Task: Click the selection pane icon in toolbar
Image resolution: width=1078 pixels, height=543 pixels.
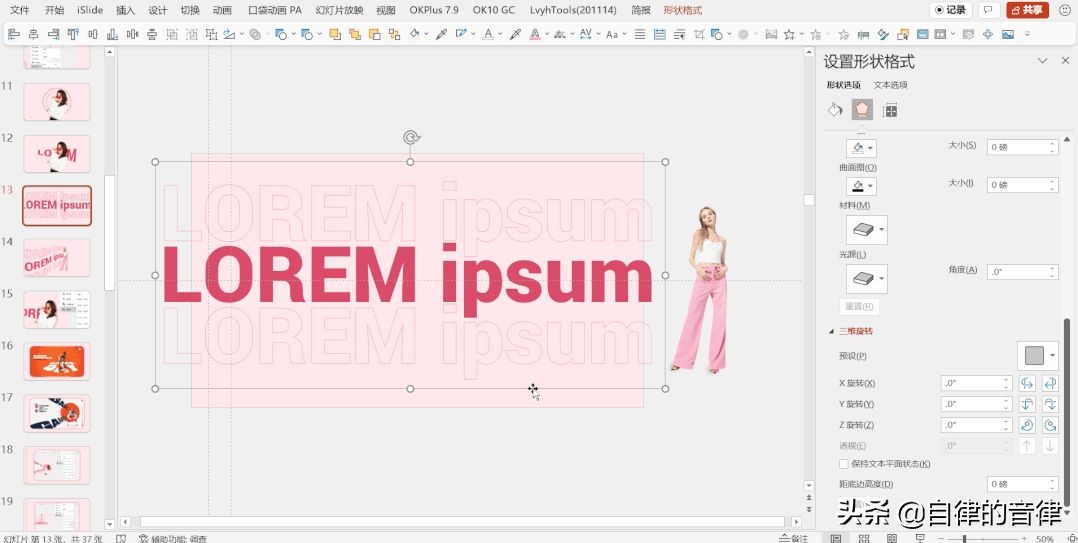Action: pos(903,34)
